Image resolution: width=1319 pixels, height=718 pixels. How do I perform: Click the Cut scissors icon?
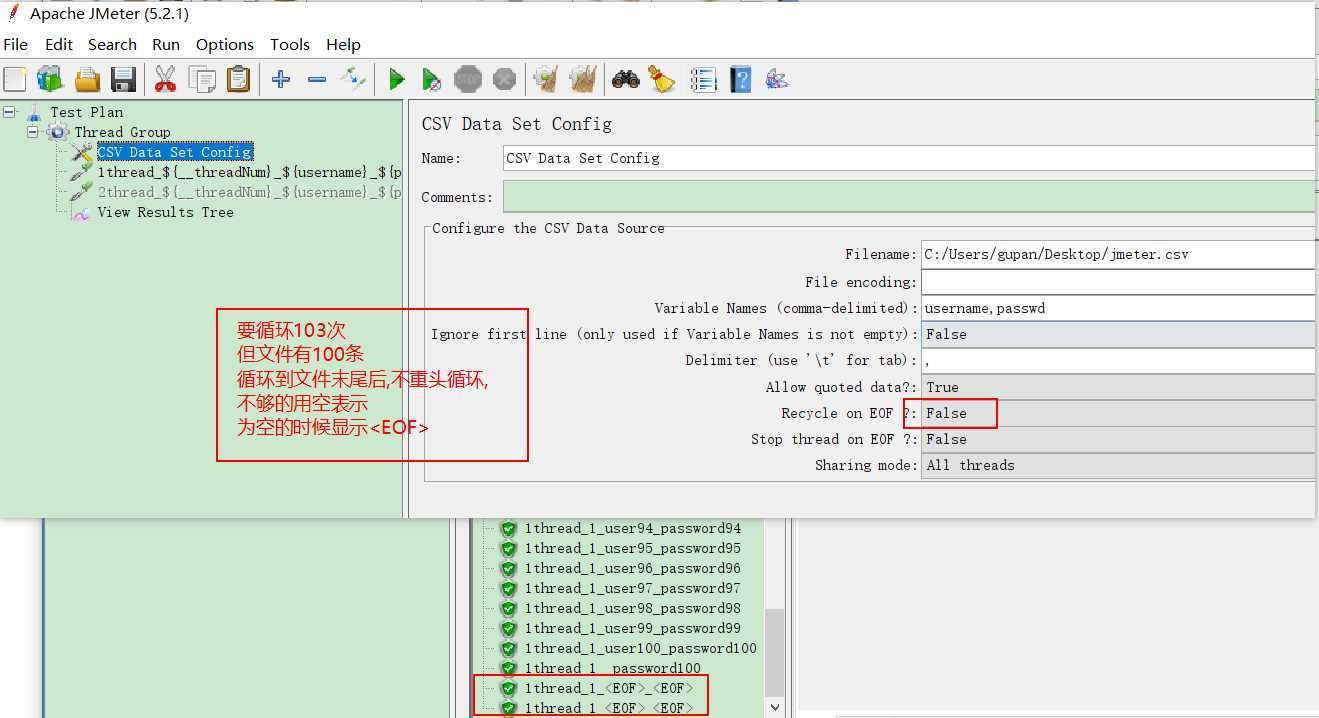[165, 79]
